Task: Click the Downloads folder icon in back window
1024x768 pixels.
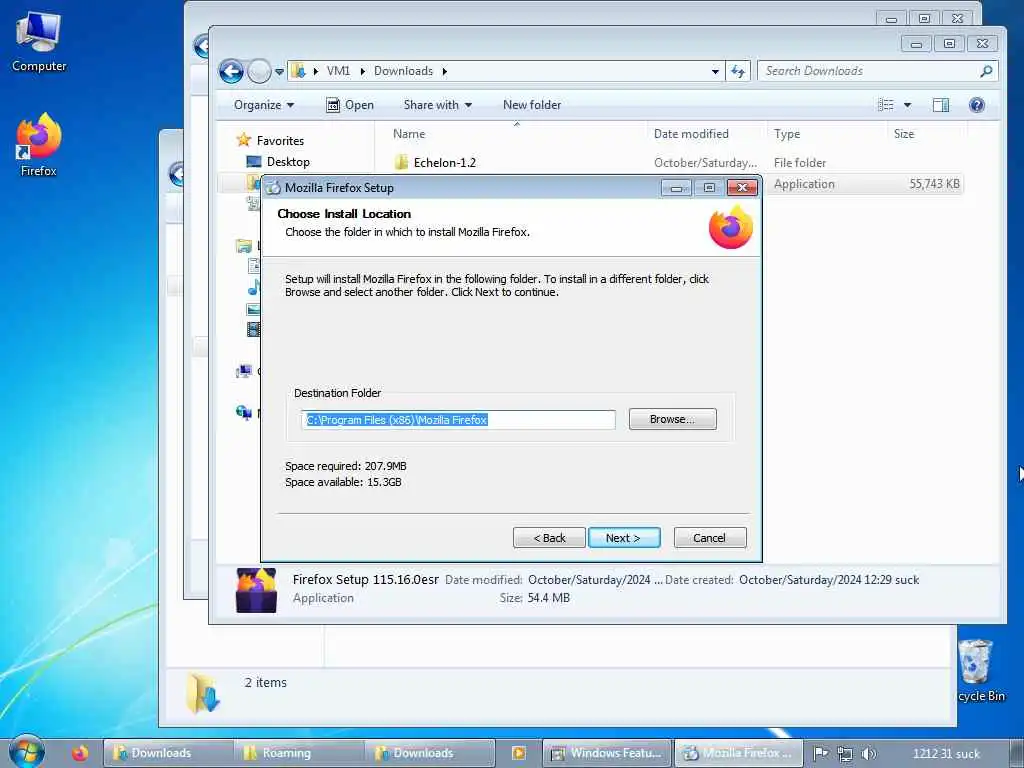Action: 203,694
